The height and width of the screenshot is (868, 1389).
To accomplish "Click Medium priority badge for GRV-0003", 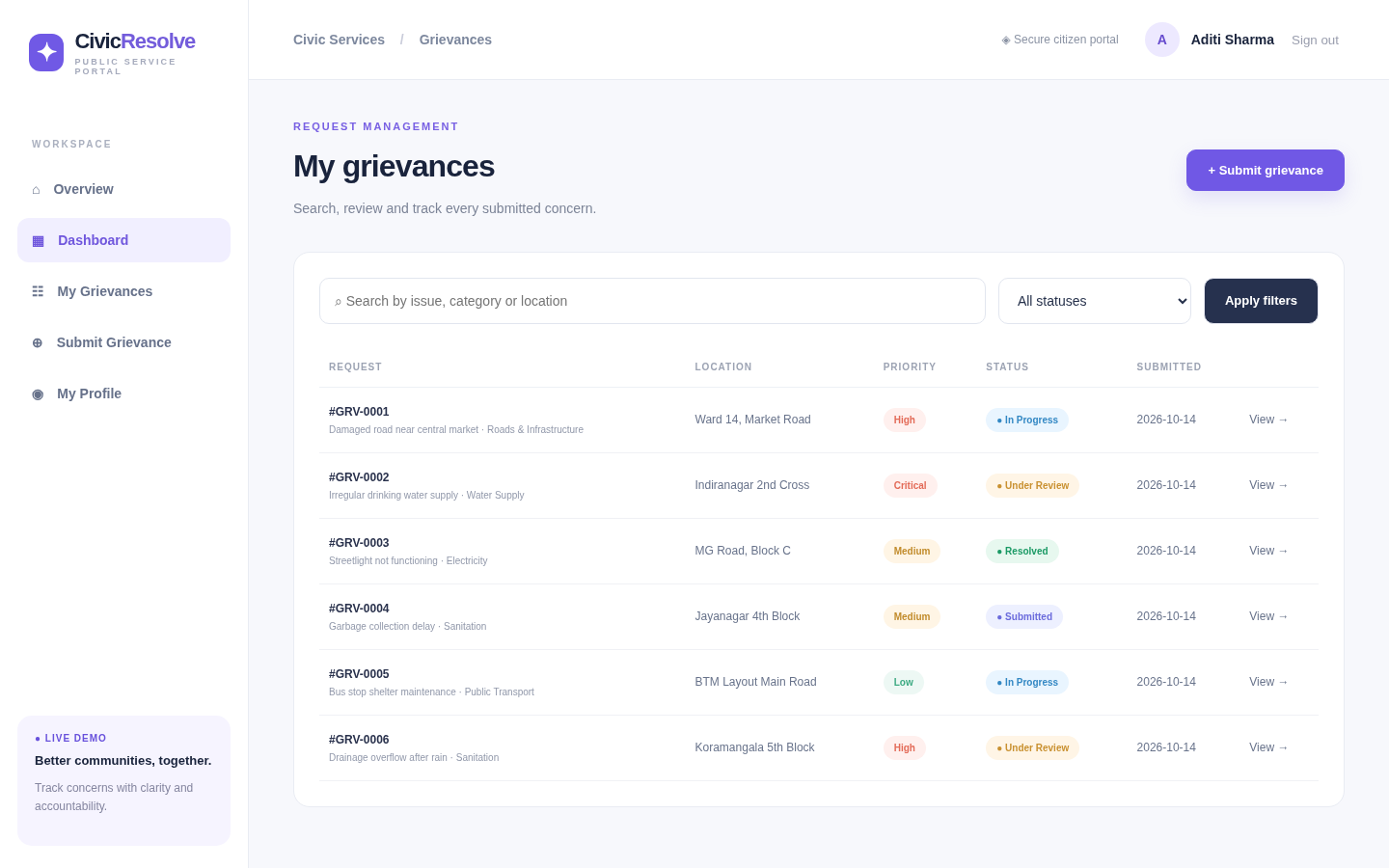I will (x=912, y=551).
